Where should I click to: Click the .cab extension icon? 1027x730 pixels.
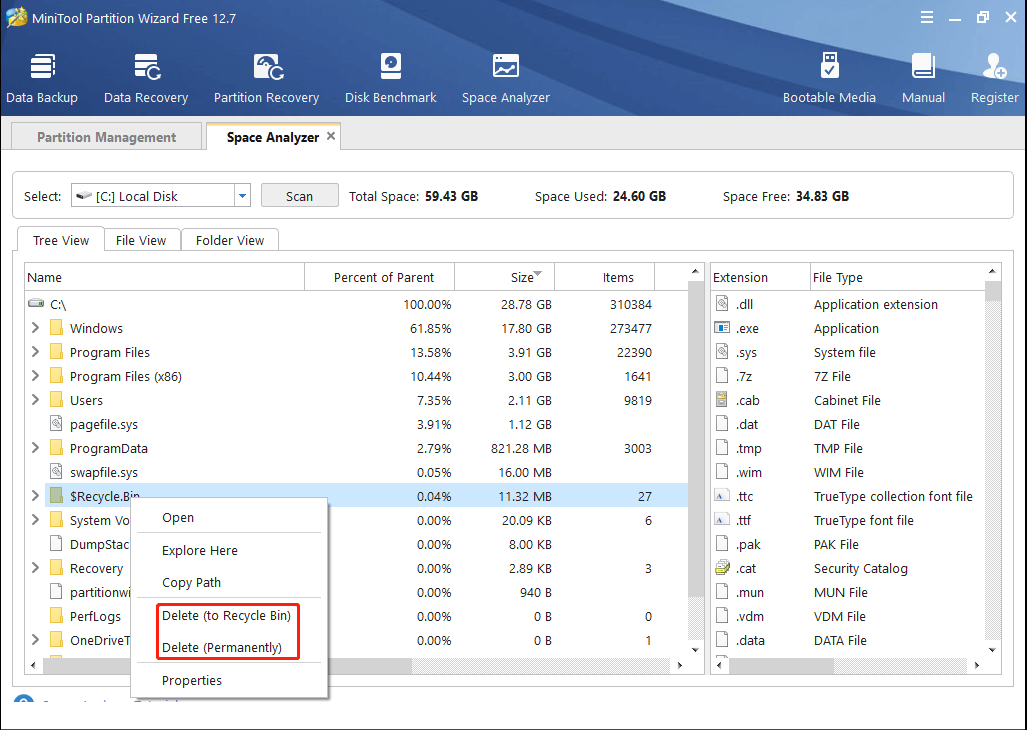click(x=722, y=400)
